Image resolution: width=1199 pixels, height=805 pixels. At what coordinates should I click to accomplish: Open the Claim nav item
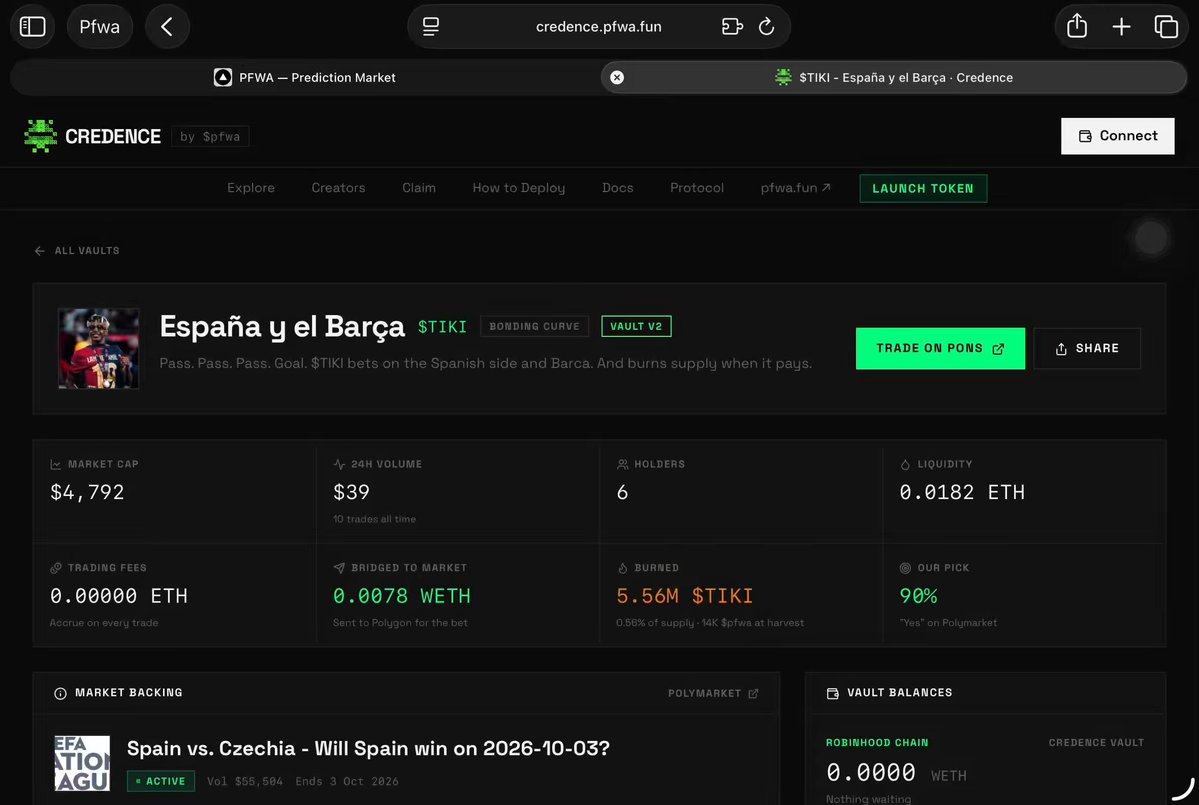(x=419, y=188)
